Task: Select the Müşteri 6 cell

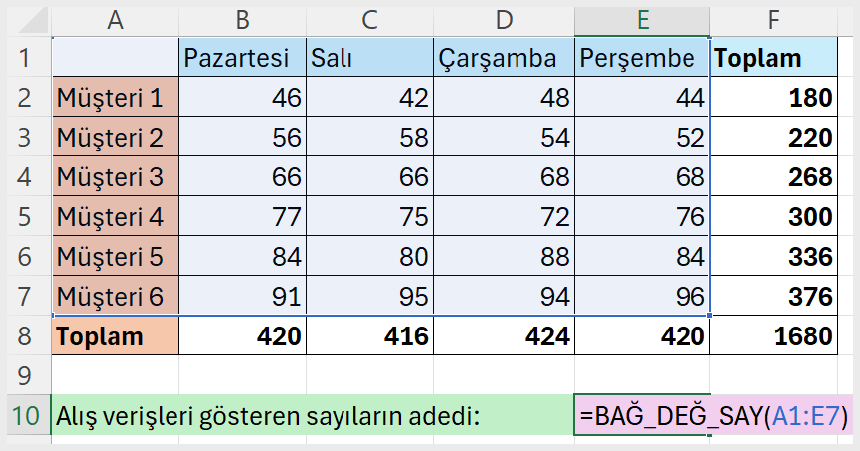Action: (115, 296)
